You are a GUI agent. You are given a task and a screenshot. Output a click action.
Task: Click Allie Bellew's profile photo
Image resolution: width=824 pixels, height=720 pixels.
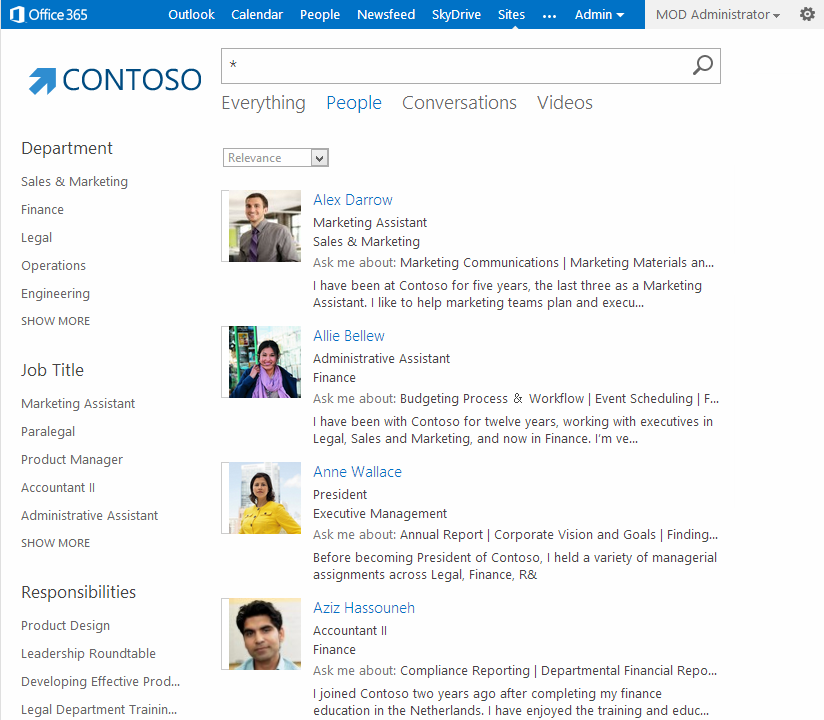click(x=265, y=362)
